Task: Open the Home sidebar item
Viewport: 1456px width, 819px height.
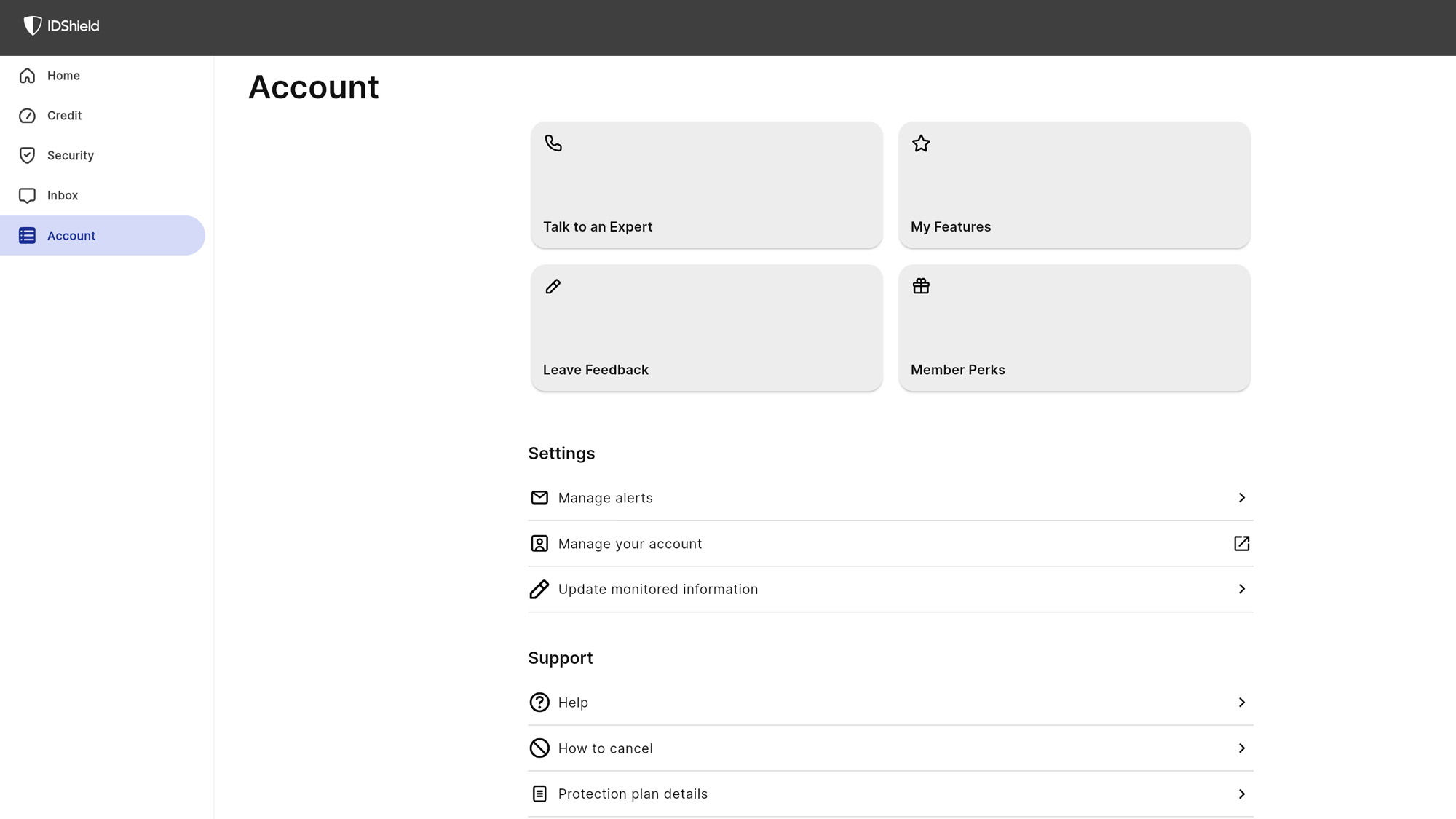Action: (x=63, y=76)
